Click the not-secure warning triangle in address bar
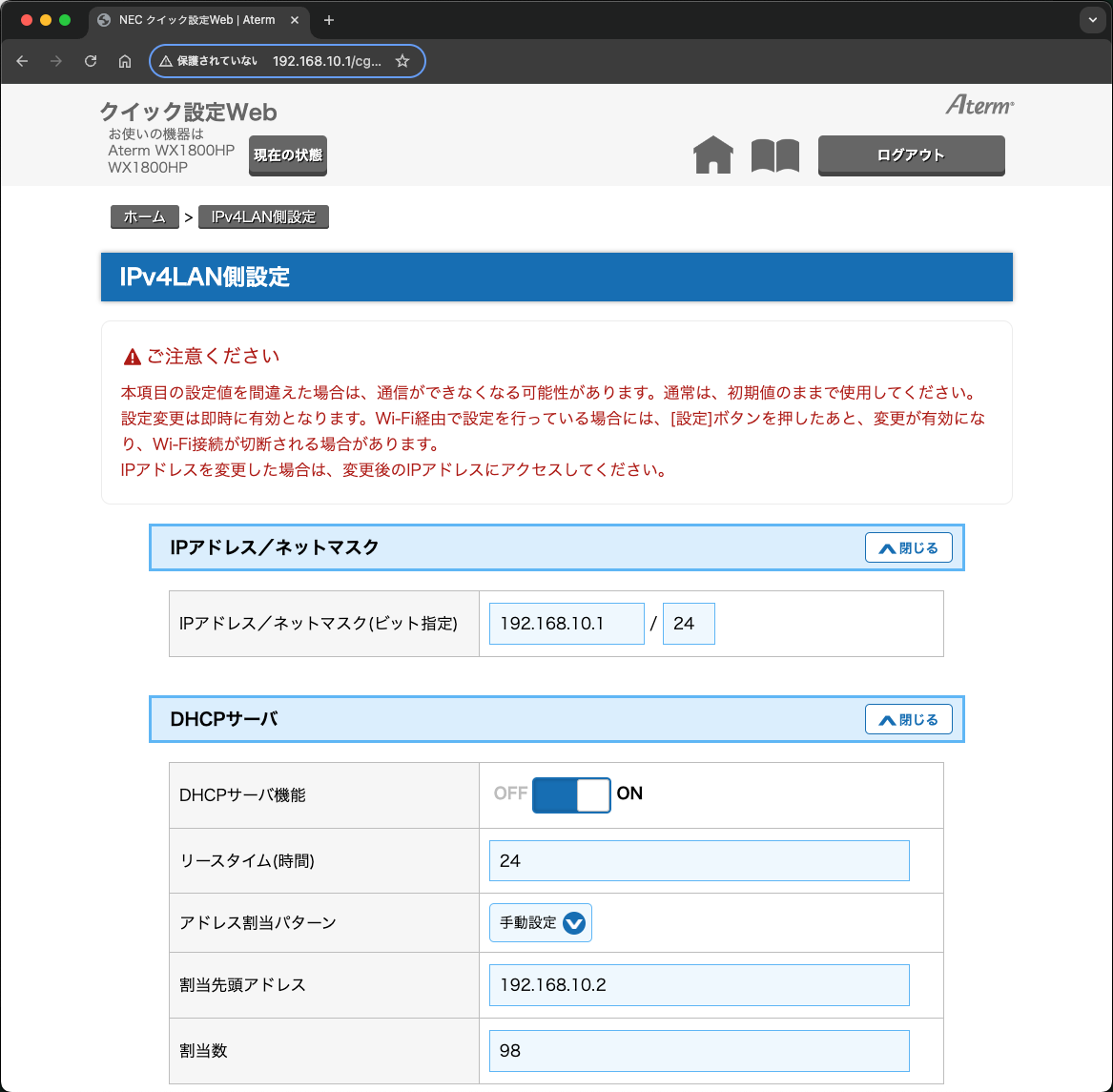This screenshot has width=1113, height=1092. 166,61
